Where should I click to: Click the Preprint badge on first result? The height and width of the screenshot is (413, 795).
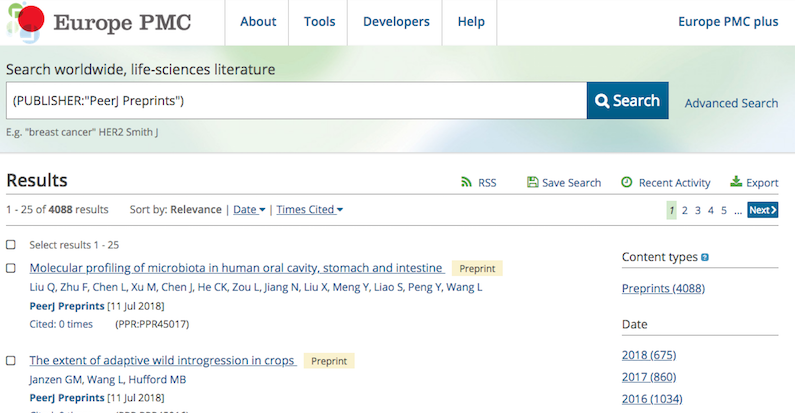point(477,269)
